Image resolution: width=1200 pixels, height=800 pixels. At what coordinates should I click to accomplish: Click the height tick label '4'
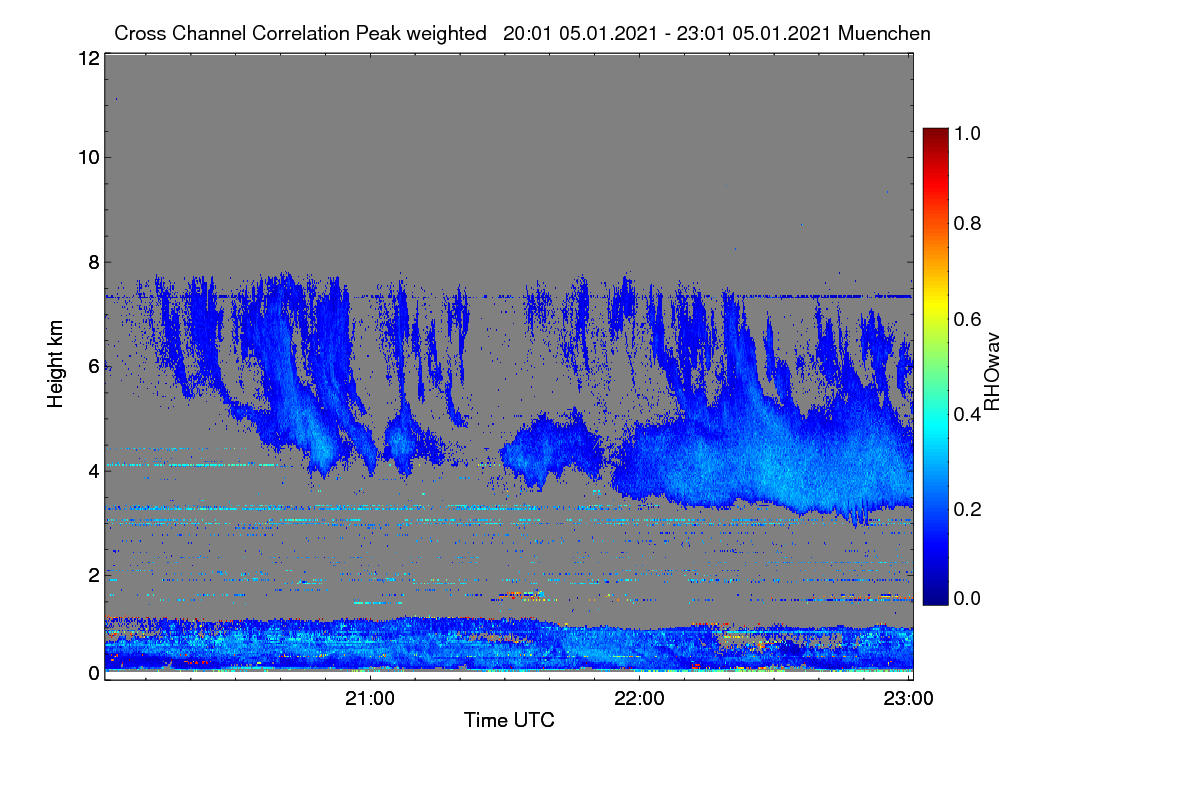93,470
